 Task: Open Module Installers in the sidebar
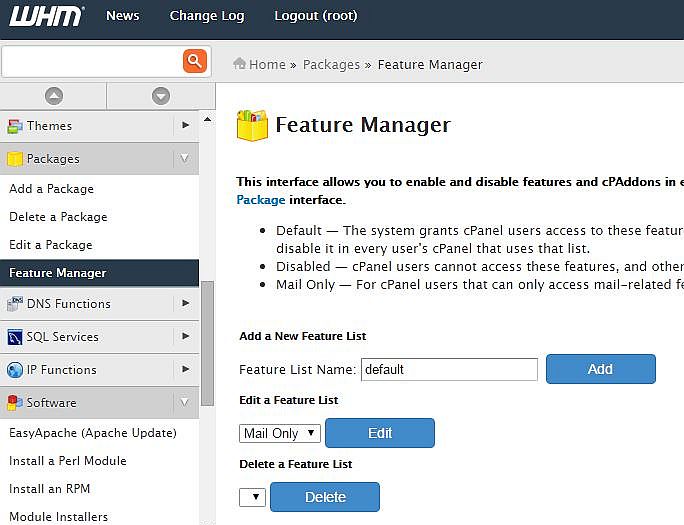(58, 517)
